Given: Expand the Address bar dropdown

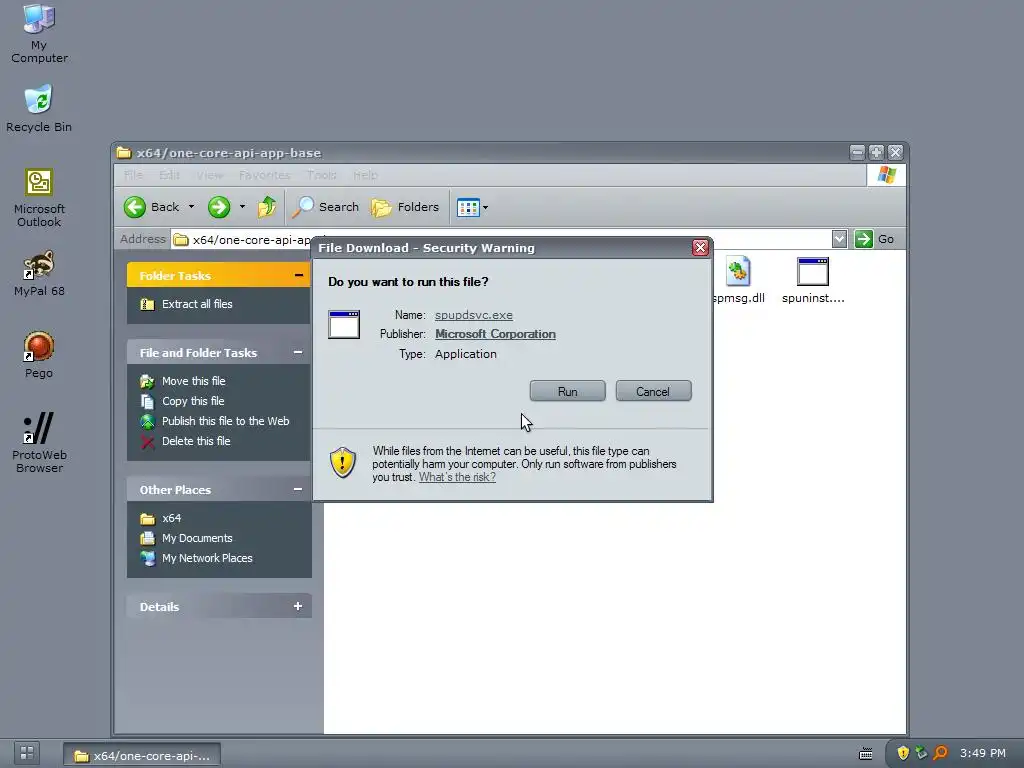Looking at the screenshot, I should [x=839, y=239].
